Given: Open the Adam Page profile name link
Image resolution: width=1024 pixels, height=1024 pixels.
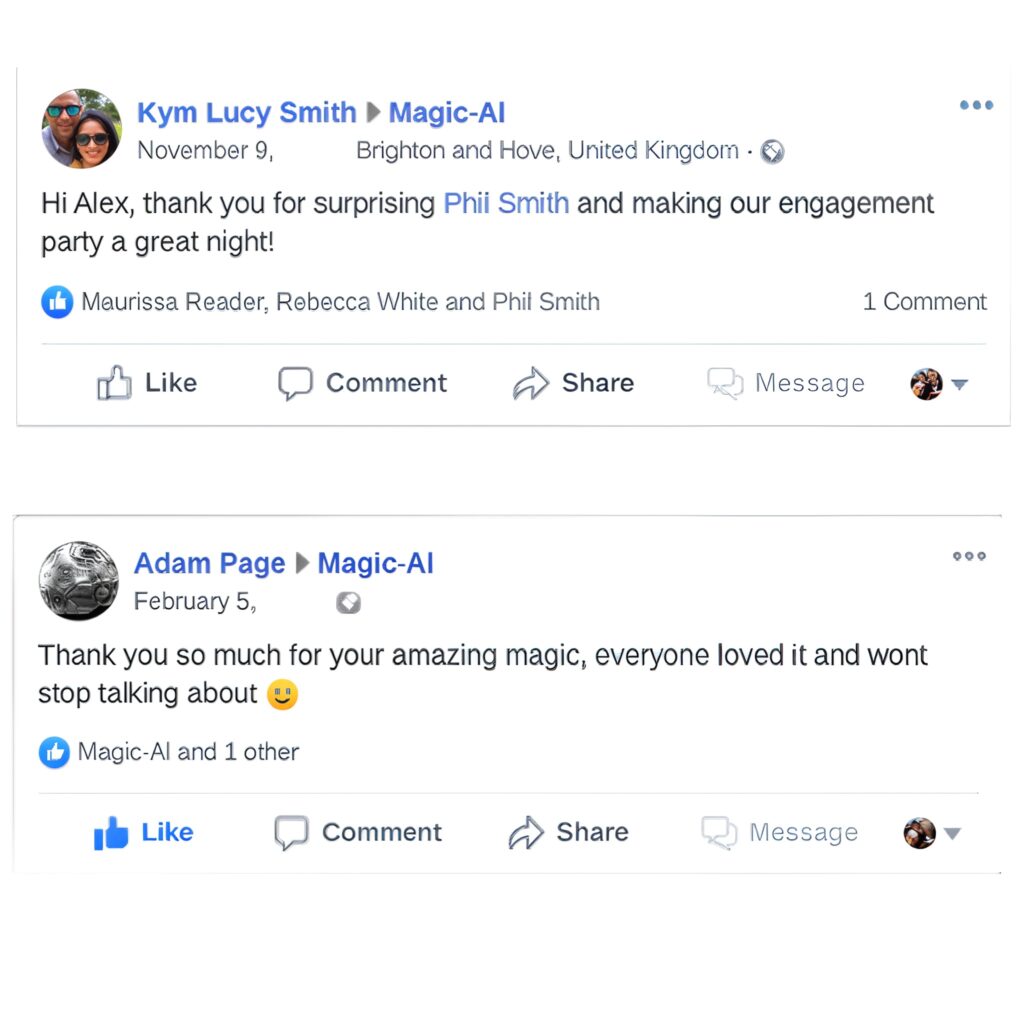Looking at the screenshot, I should [210, 564].
